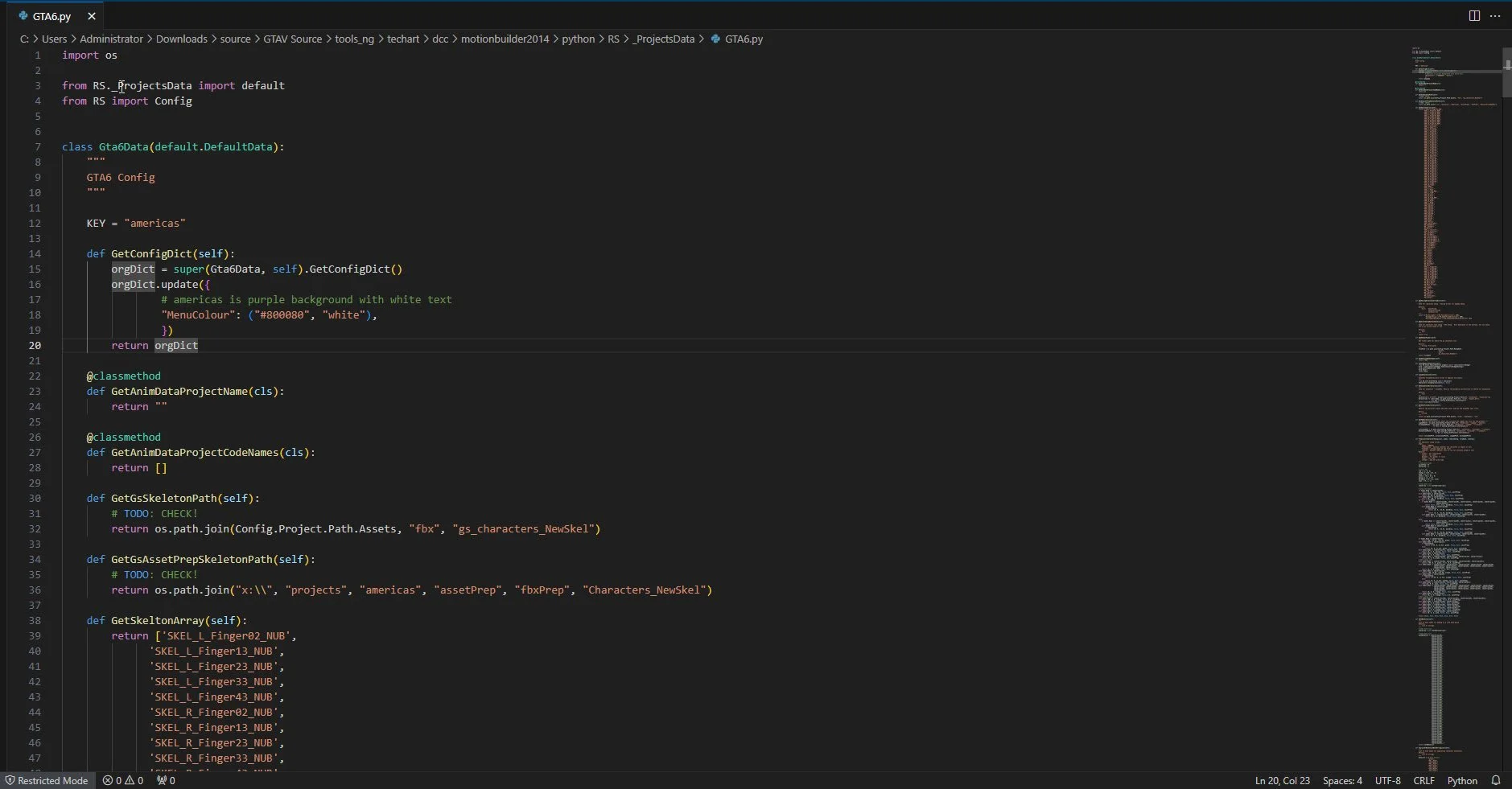Image resolution: width=1512 pixels, height=789 pixels.
Task: Open the Spaces: 4 indentation setting
Action: tap(1342, 780)
